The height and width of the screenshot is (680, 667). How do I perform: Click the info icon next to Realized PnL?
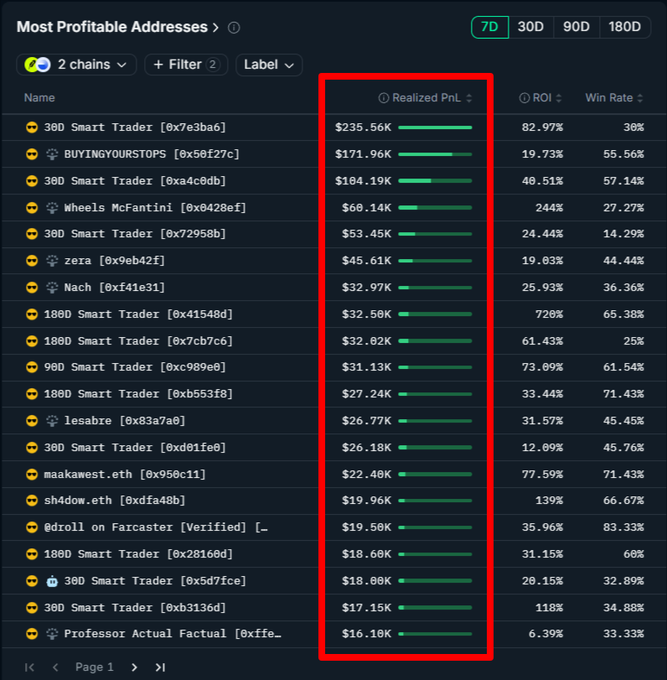tap(383, 98)
